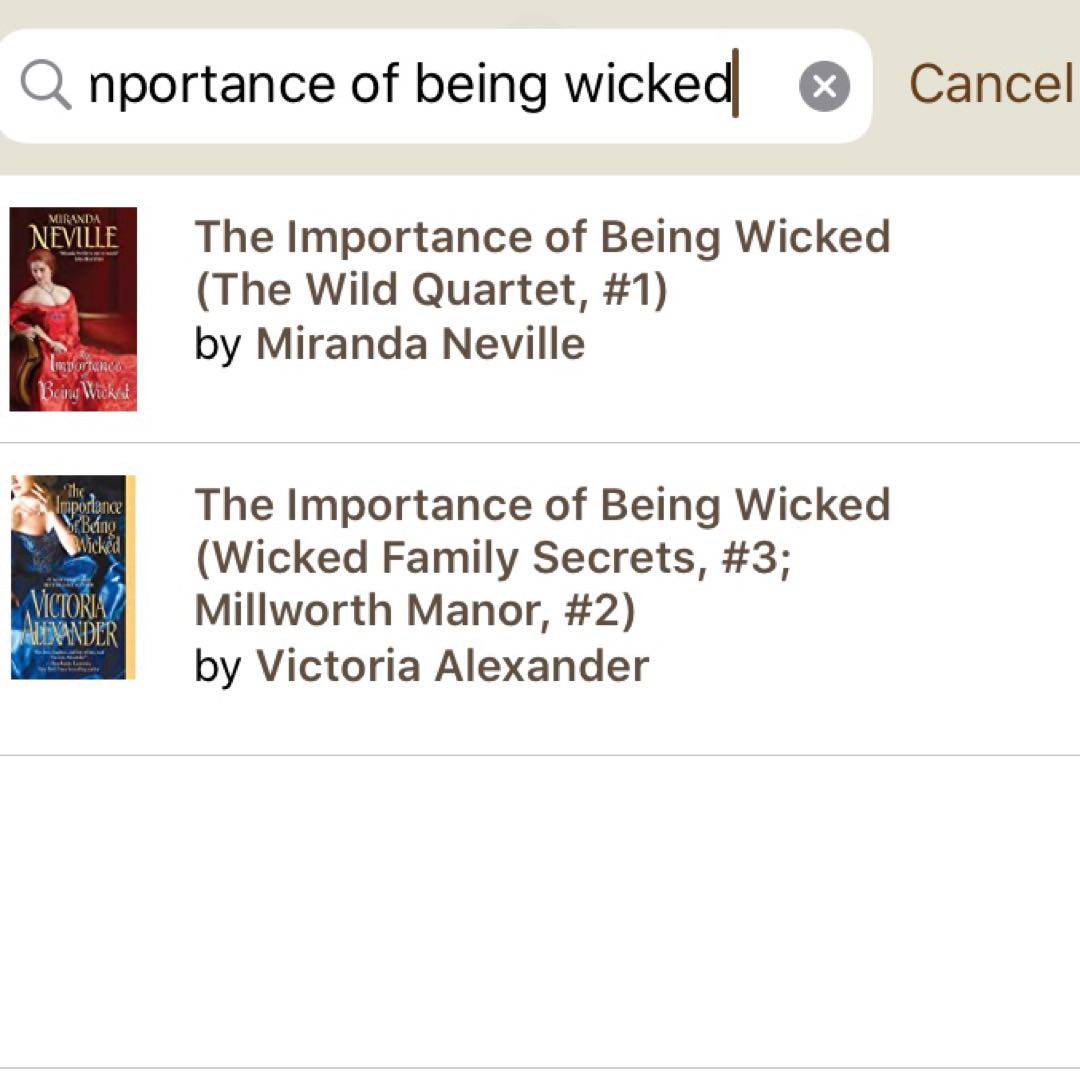Viewport: 1080px width, 1080px height.
Task: Open author Victoria Alexander
Action: coord(452,665)
